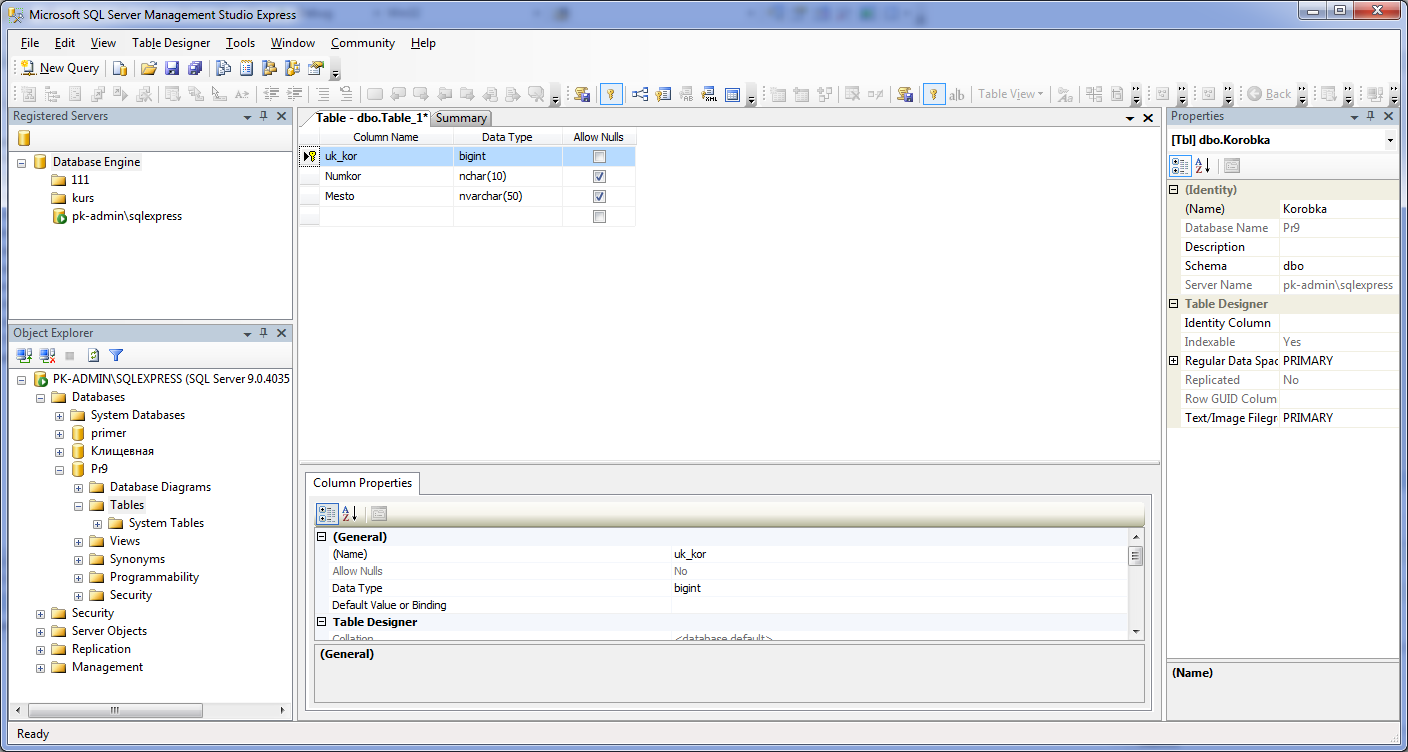The width and height of the screenshot is (1408, 752).
Task: Expand the Клищевная database node
Action: point(59,451)
